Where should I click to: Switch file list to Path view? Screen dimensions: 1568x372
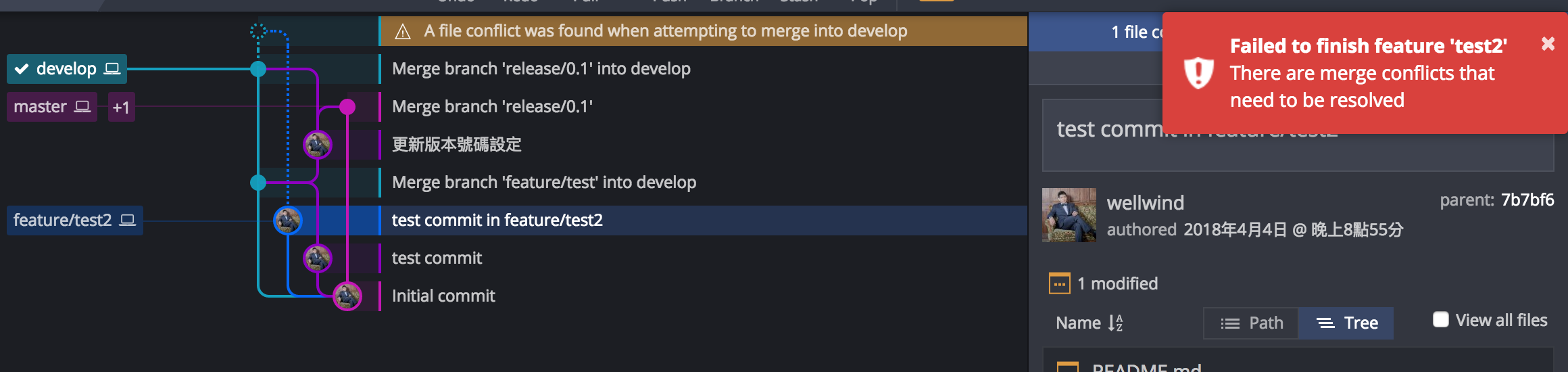(1252, 323)
